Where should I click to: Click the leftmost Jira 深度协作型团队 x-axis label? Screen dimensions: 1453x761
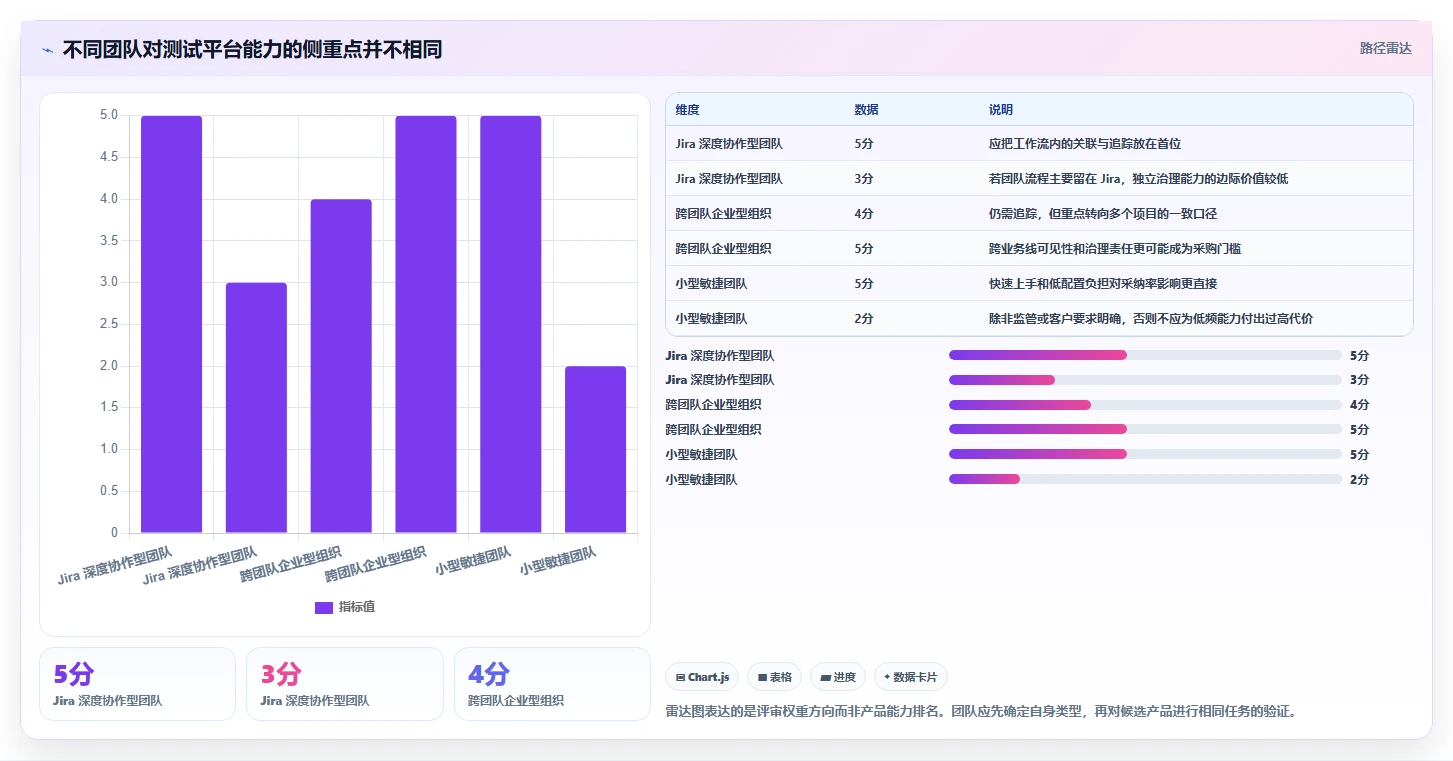[x=115, y=565]
